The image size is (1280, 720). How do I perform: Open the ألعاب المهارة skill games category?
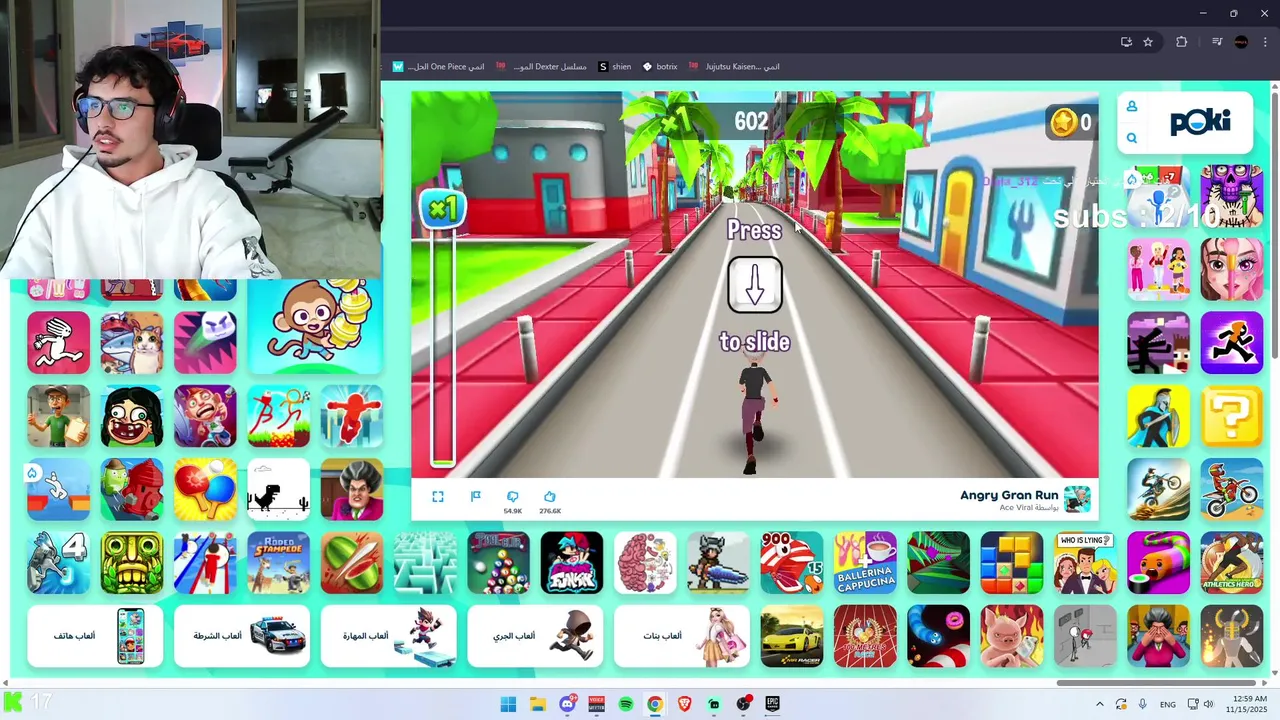[389, 636]
